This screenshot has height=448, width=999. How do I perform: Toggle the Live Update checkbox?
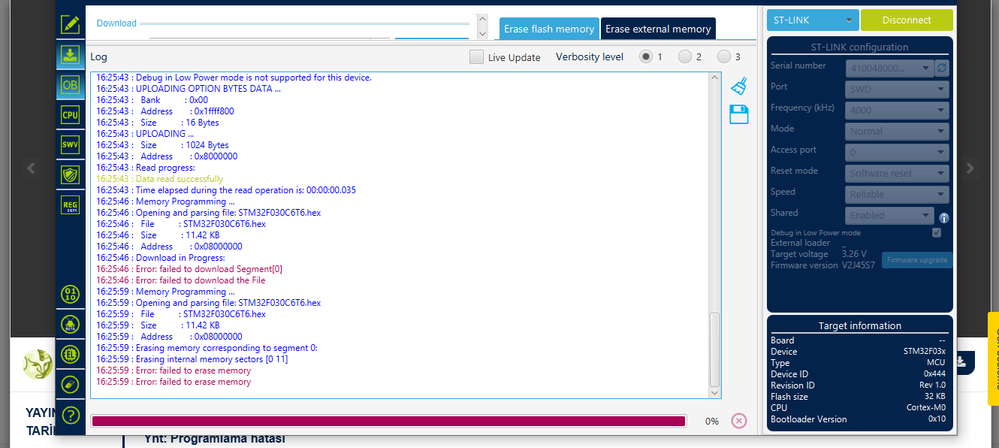tap(476, 57)
